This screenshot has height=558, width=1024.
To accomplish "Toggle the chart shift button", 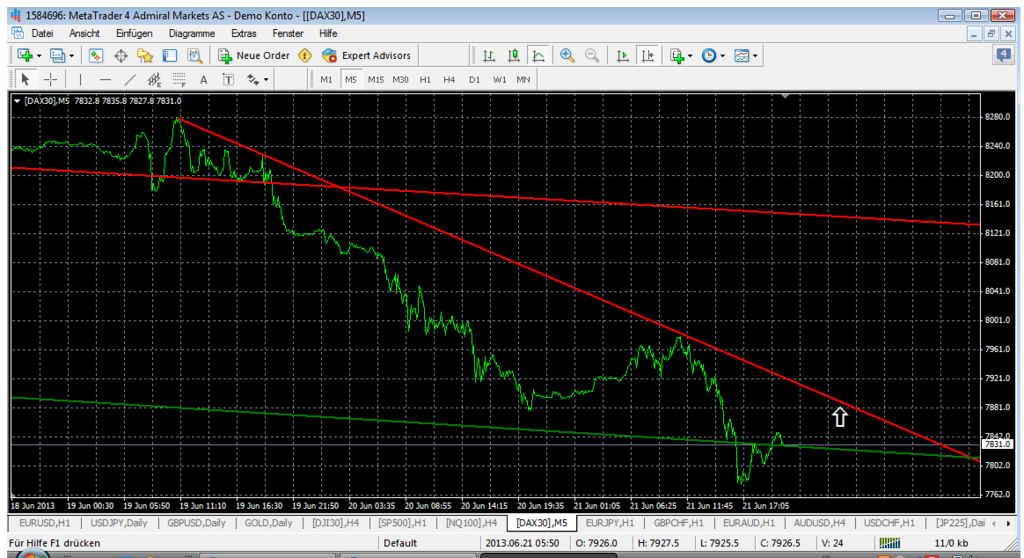I will [647, 56].
